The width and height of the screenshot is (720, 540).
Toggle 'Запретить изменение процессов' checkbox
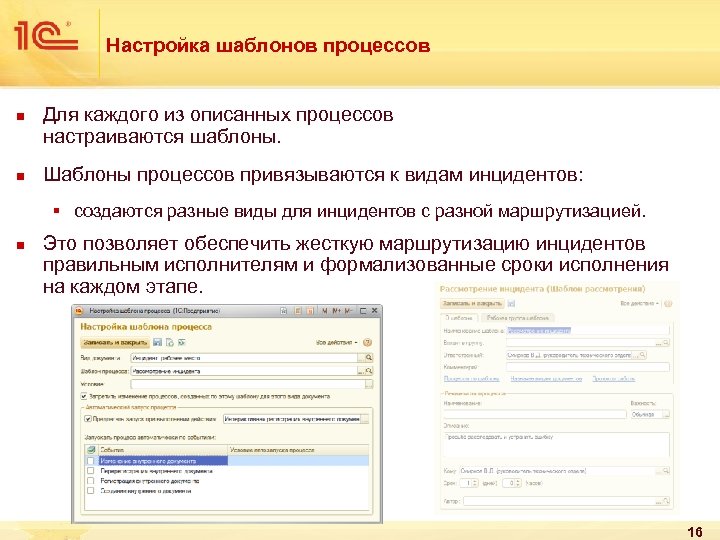pyautogui.click(x=84, y=396)
